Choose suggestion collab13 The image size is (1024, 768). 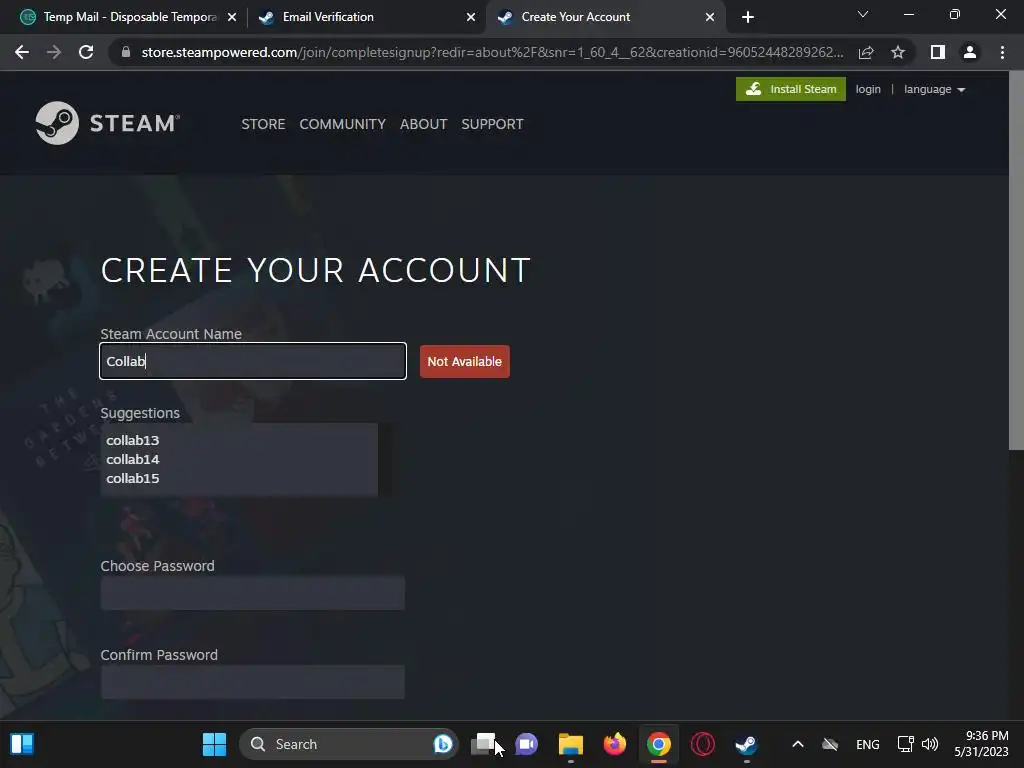133,440
